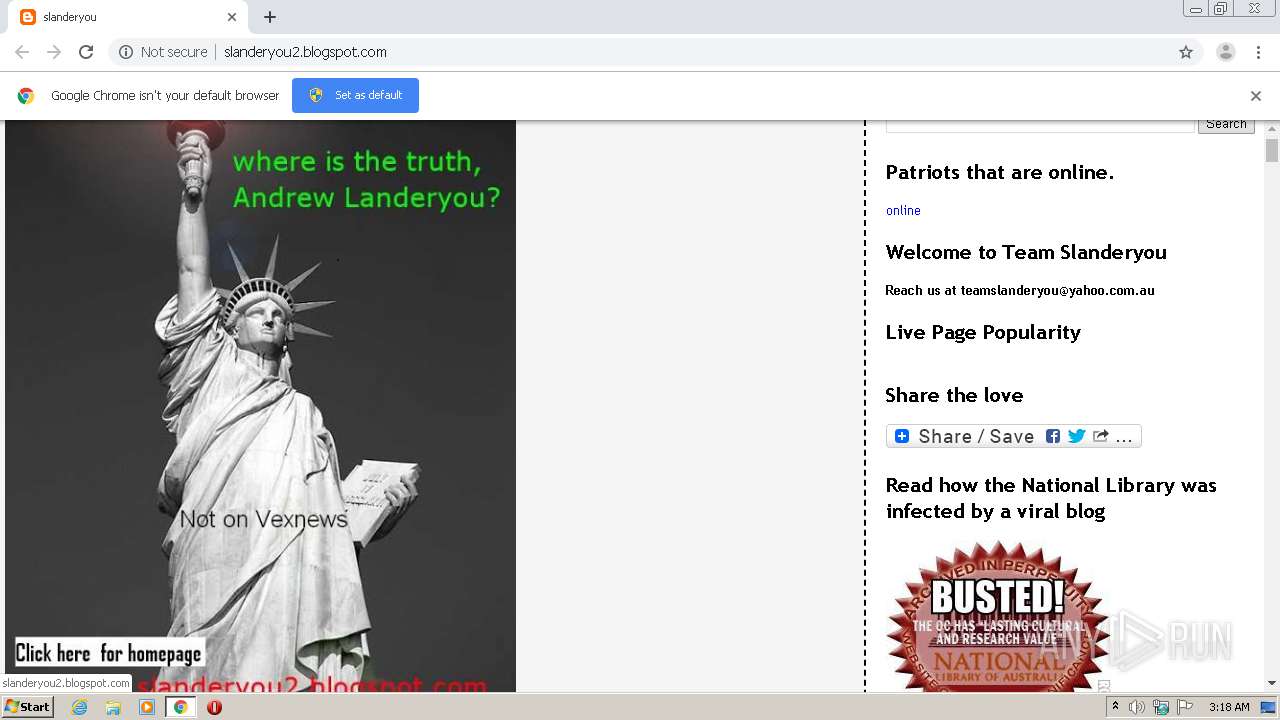Open the 'online' patriots link
The height and width of the screenshot is (720, 1280).
(x=903, y=210)
